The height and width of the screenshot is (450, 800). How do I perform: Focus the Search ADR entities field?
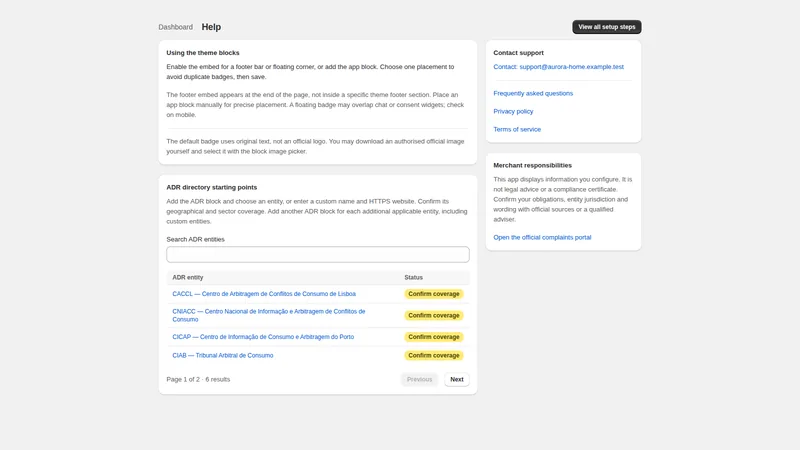click(318, 255)
